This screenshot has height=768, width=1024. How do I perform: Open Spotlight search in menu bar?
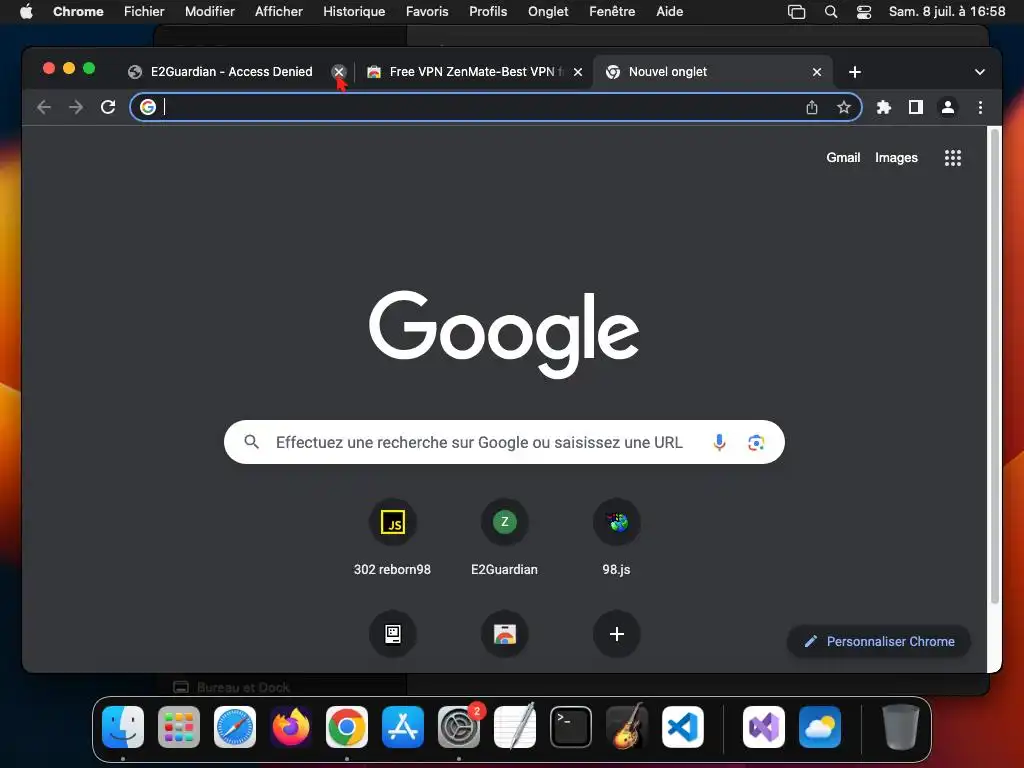coord(831,12)
